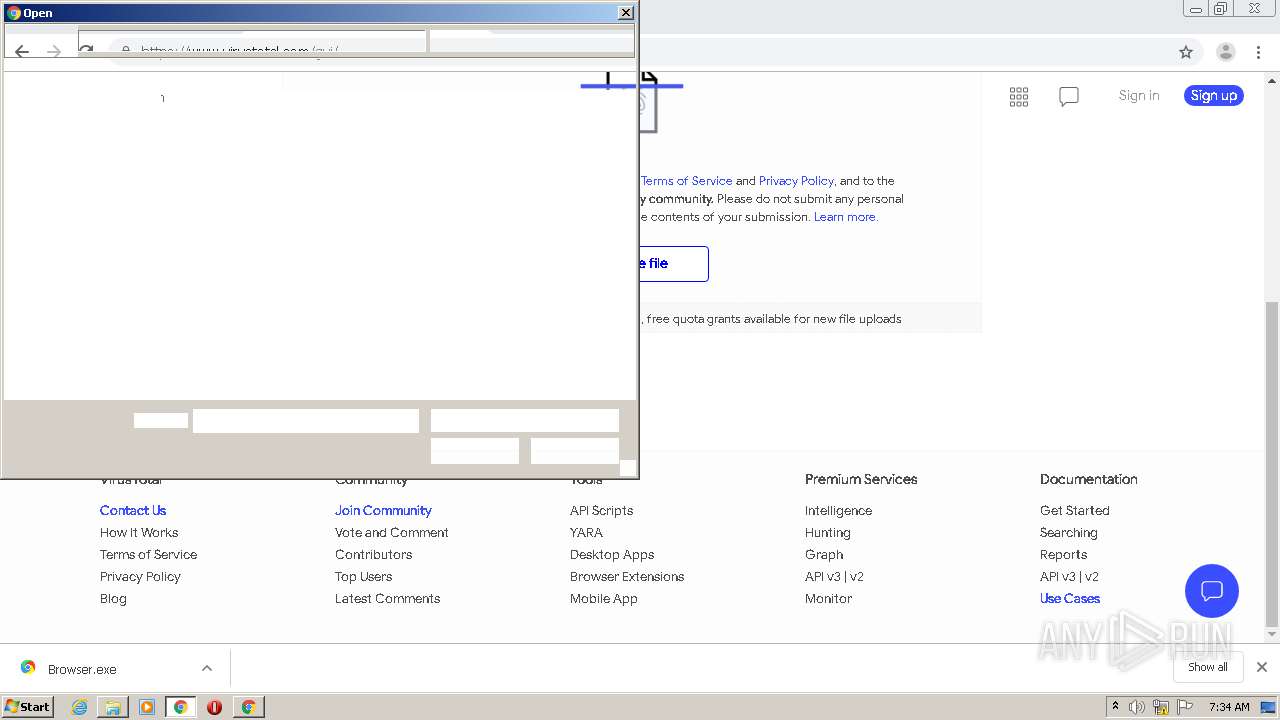The height and width of the screenshot is (720, 1280).
Task: Open Latest Comments link
Action: click(x=387, y=599)
